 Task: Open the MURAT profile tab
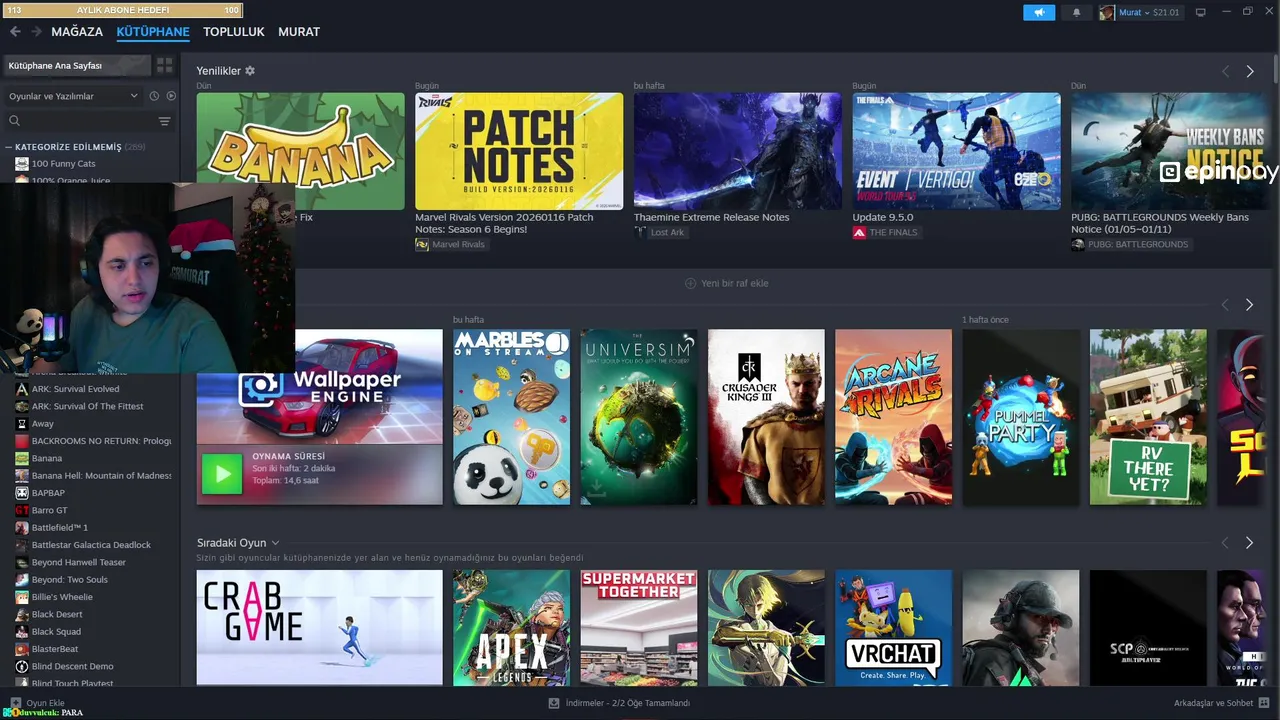coord(299,32)
